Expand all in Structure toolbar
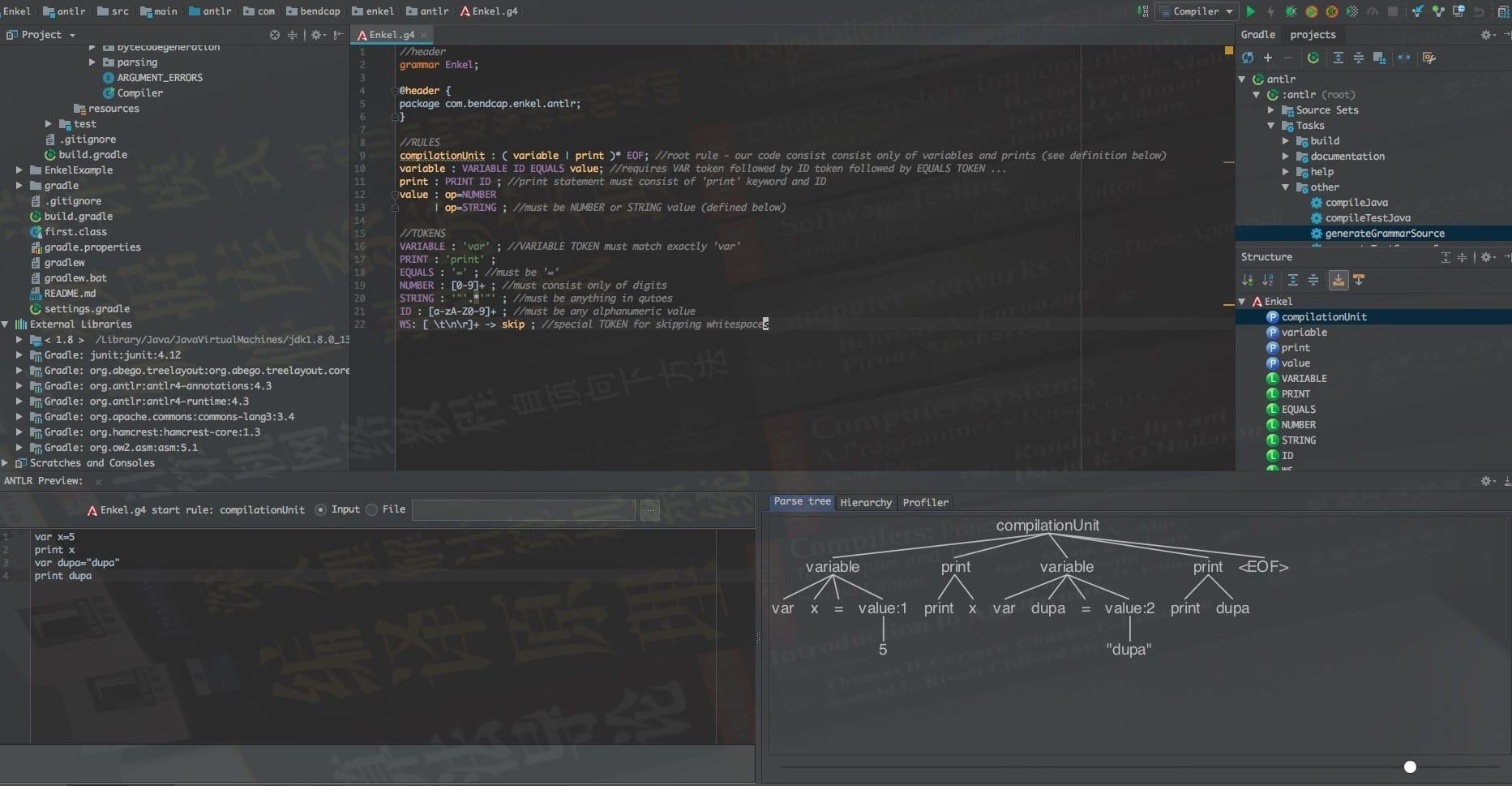Image resolution: width=1512 pixels, height=786 pixels. 1293,280
